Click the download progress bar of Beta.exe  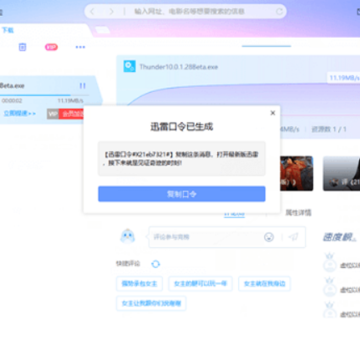[x=44, y=95]
